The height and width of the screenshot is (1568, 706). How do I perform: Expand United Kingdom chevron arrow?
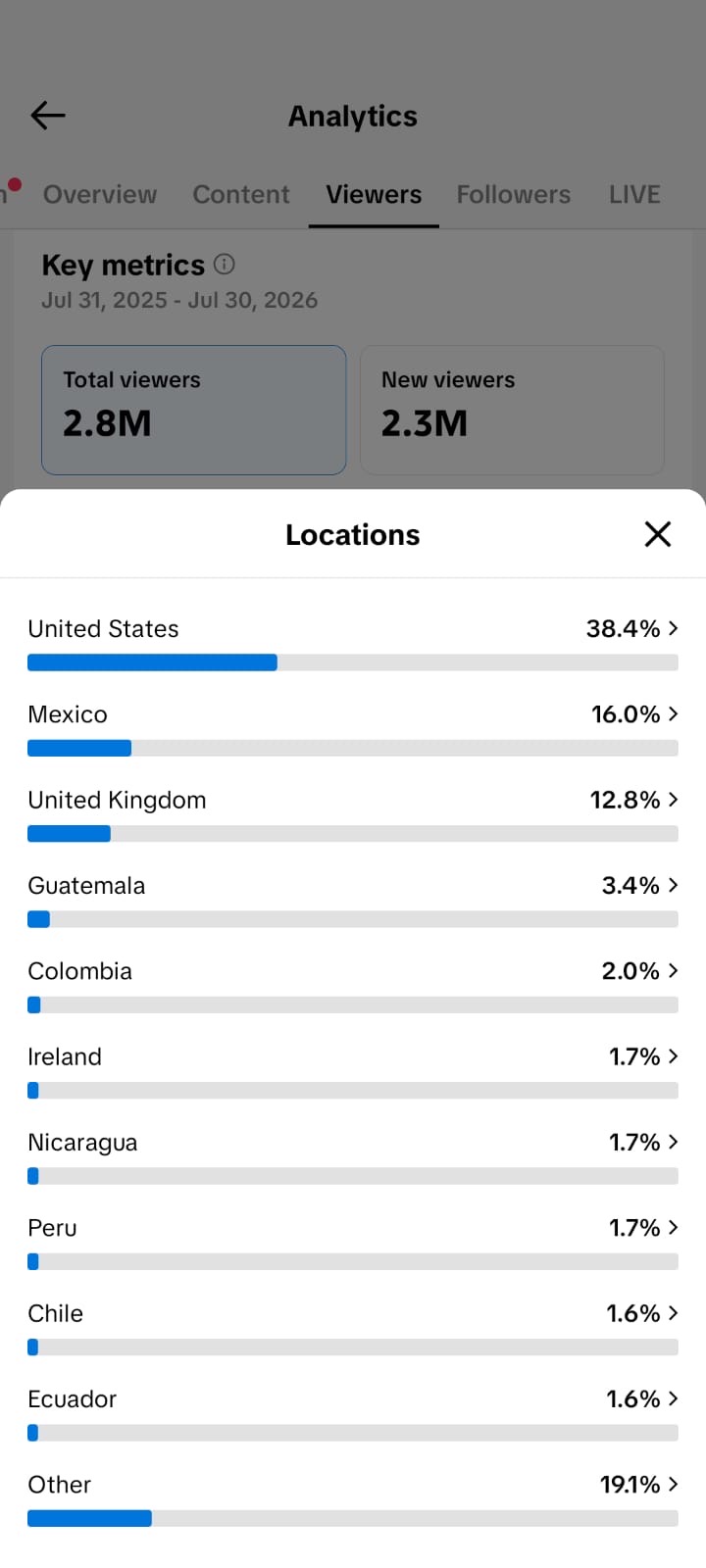(x=674, y=800)
